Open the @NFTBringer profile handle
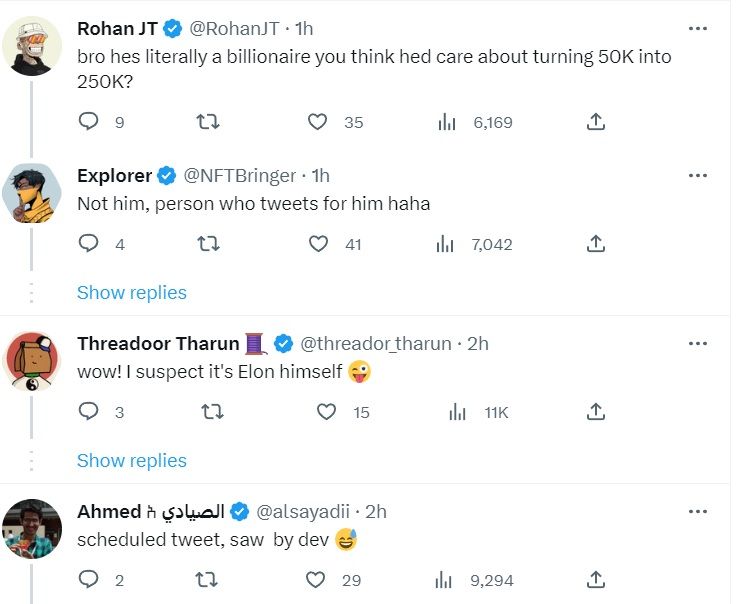The height and width of the screenshot is (604, 755). click(239, 175)
